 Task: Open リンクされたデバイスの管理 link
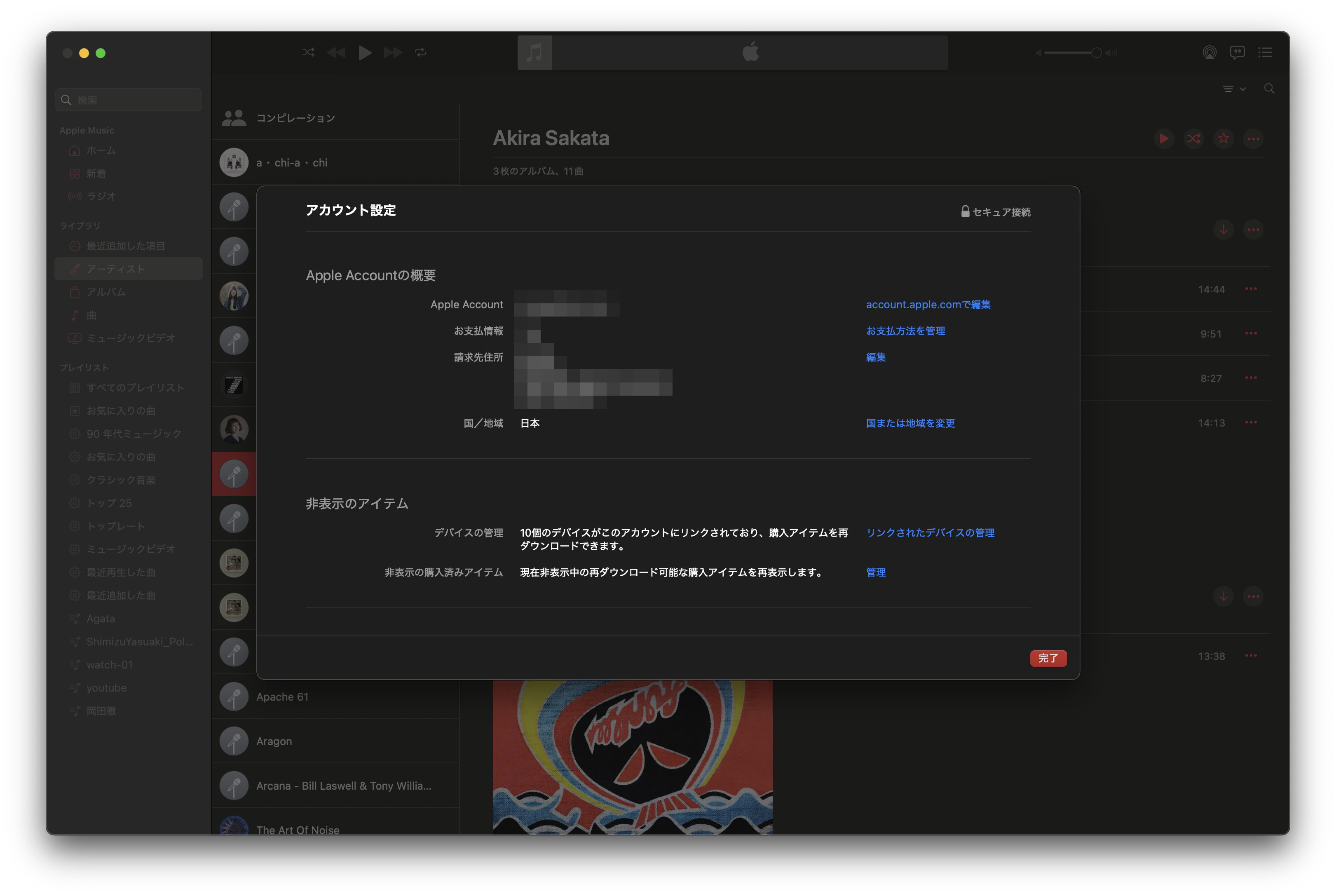[x=930, y=532]
